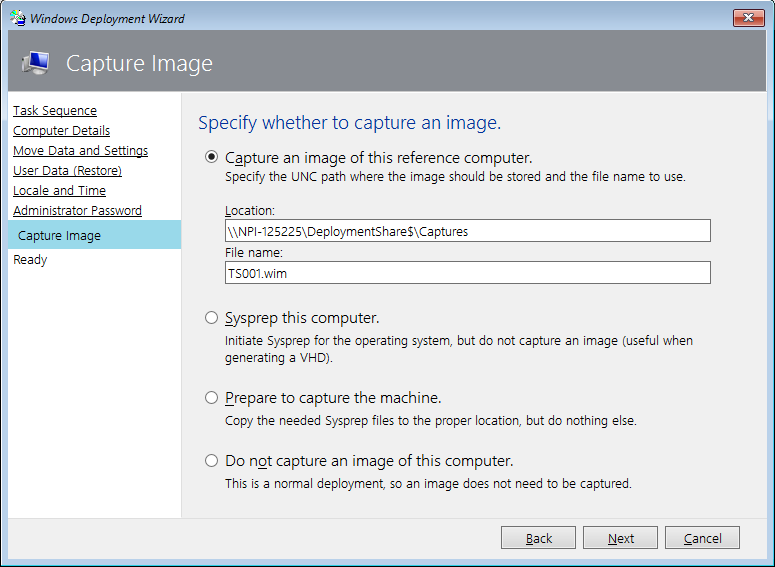Select the Capture Image sidebar item
The height and width of the screenshot is (567, 775).
[x=94, y=235]
